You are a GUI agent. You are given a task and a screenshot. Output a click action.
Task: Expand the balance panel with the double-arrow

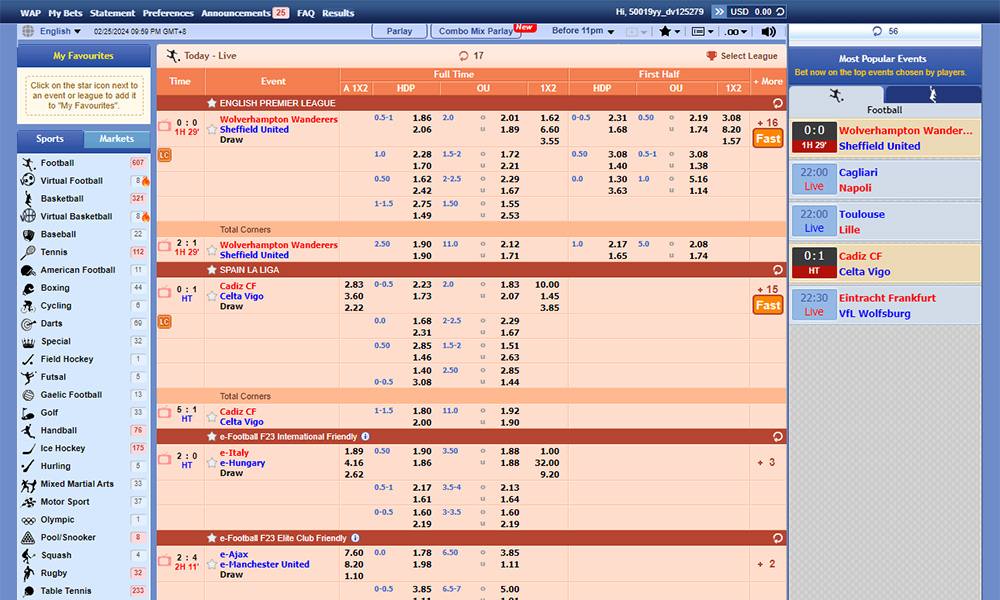click(x=719, y=11)
